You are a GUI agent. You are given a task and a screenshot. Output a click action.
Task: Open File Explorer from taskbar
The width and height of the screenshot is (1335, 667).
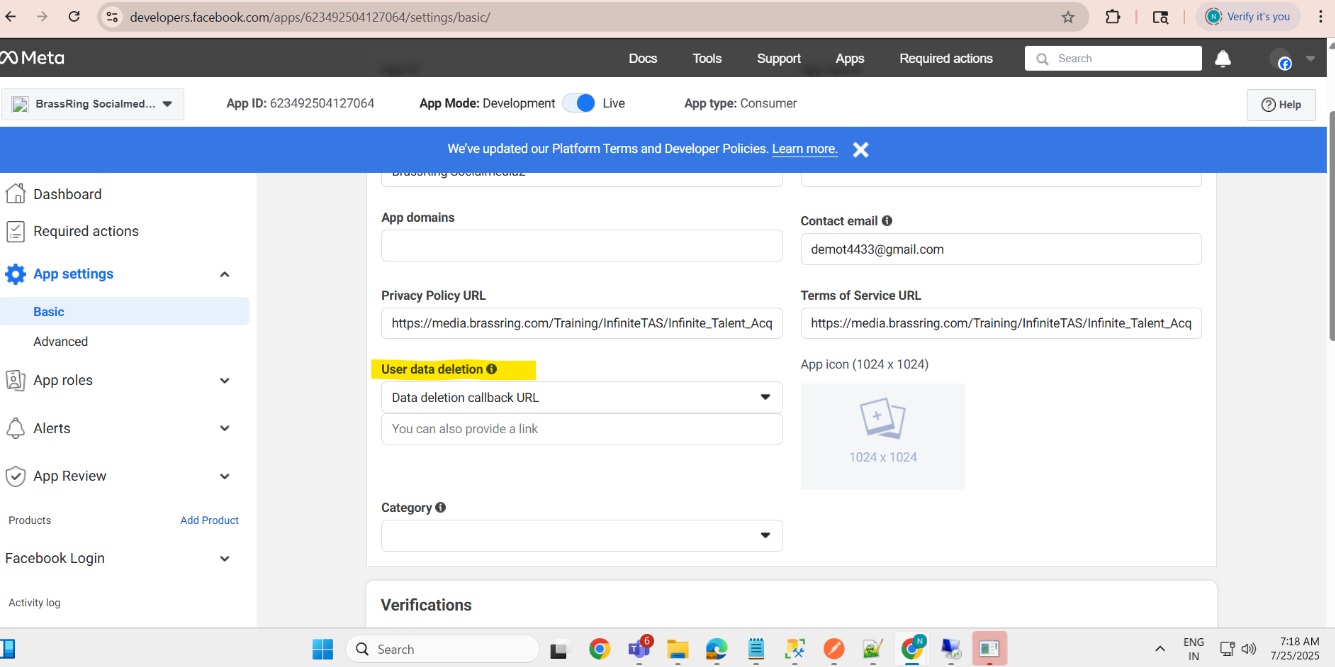tap(678, 649)
